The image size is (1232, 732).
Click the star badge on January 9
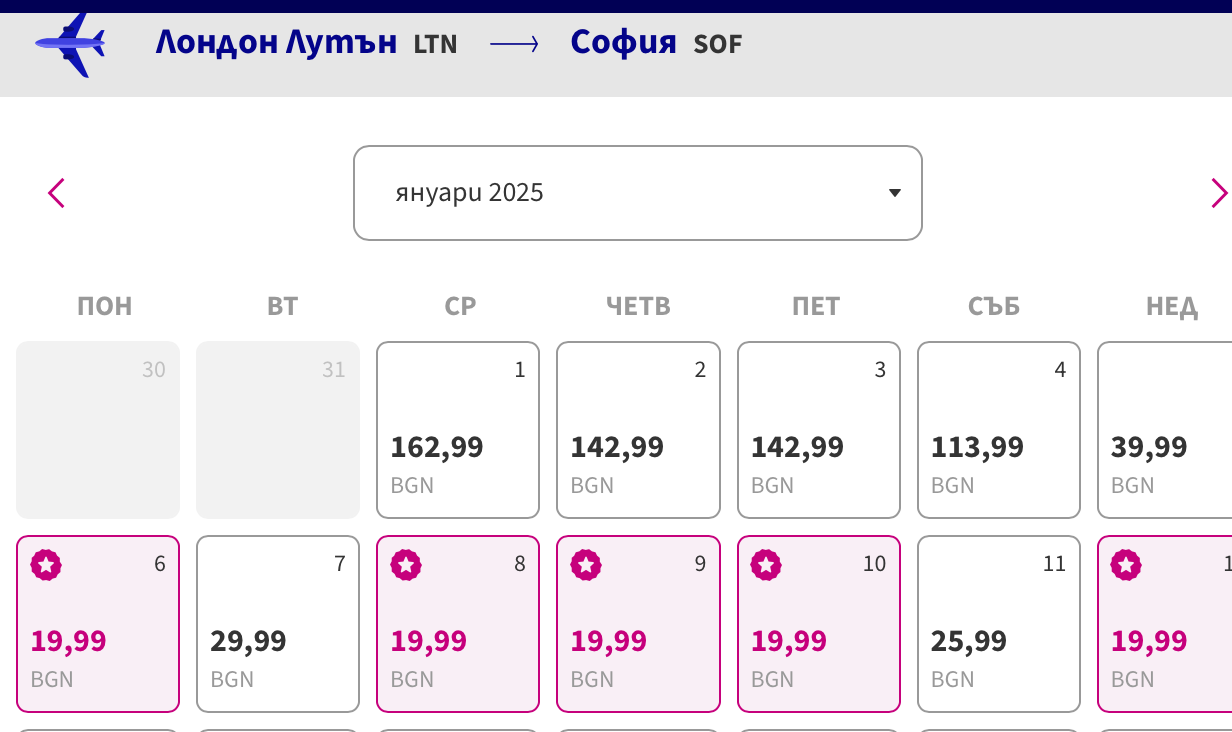click(x=586, y=565)
